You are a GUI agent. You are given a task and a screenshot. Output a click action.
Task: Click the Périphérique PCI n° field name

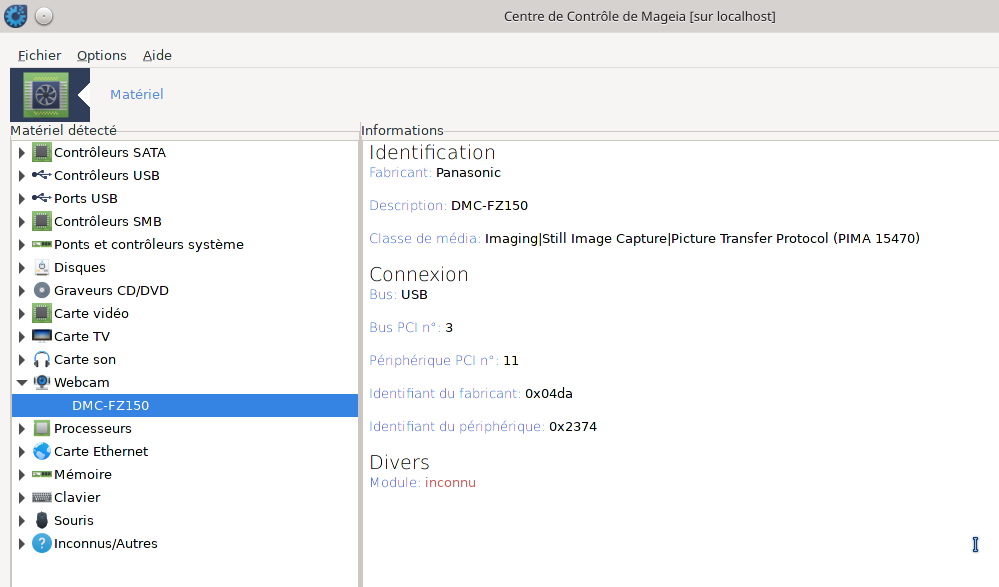point(435,360)
